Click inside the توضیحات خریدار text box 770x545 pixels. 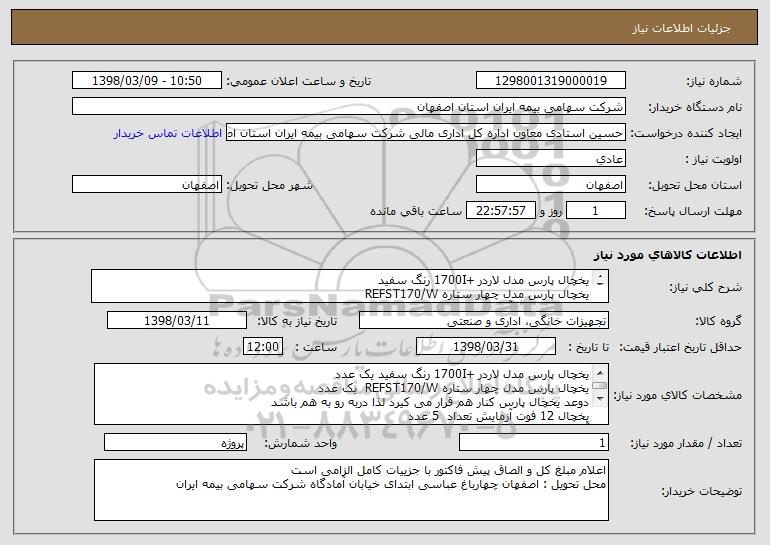pyautogui.click(x=351, y=490)
